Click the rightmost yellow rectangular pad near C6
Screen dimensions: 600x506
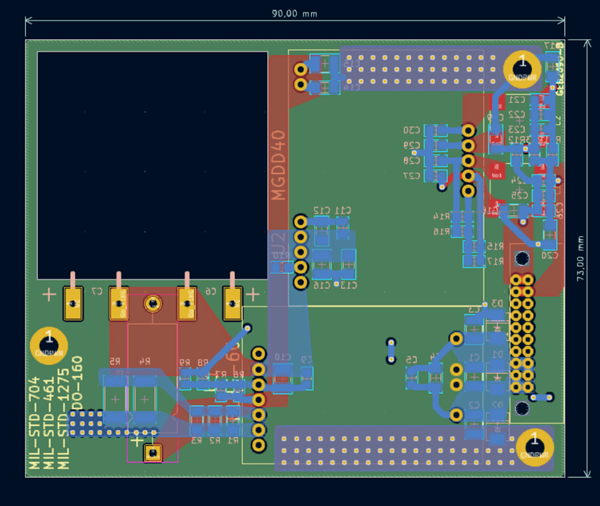233,303
